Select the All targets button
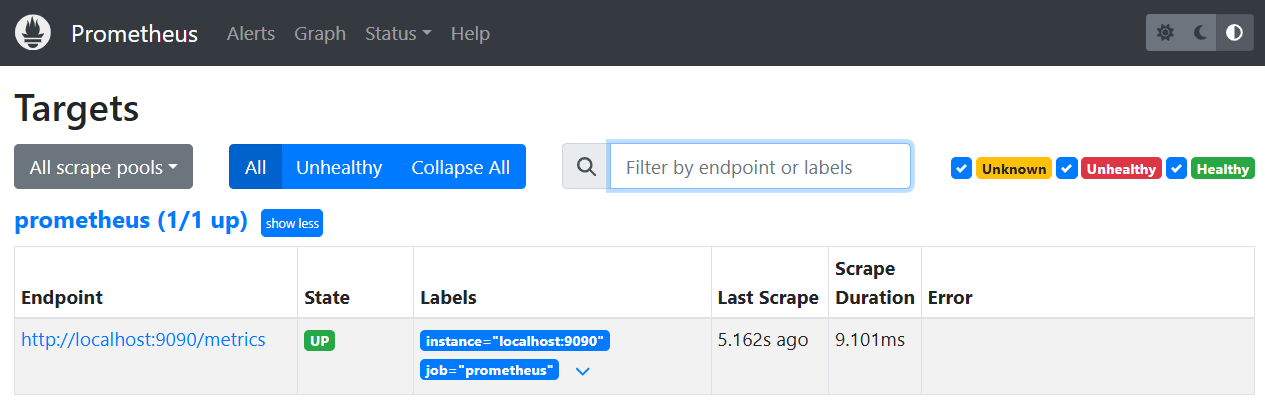Image resolution: width=1265 pixels, height=403 pixels. tap(255, 167)
